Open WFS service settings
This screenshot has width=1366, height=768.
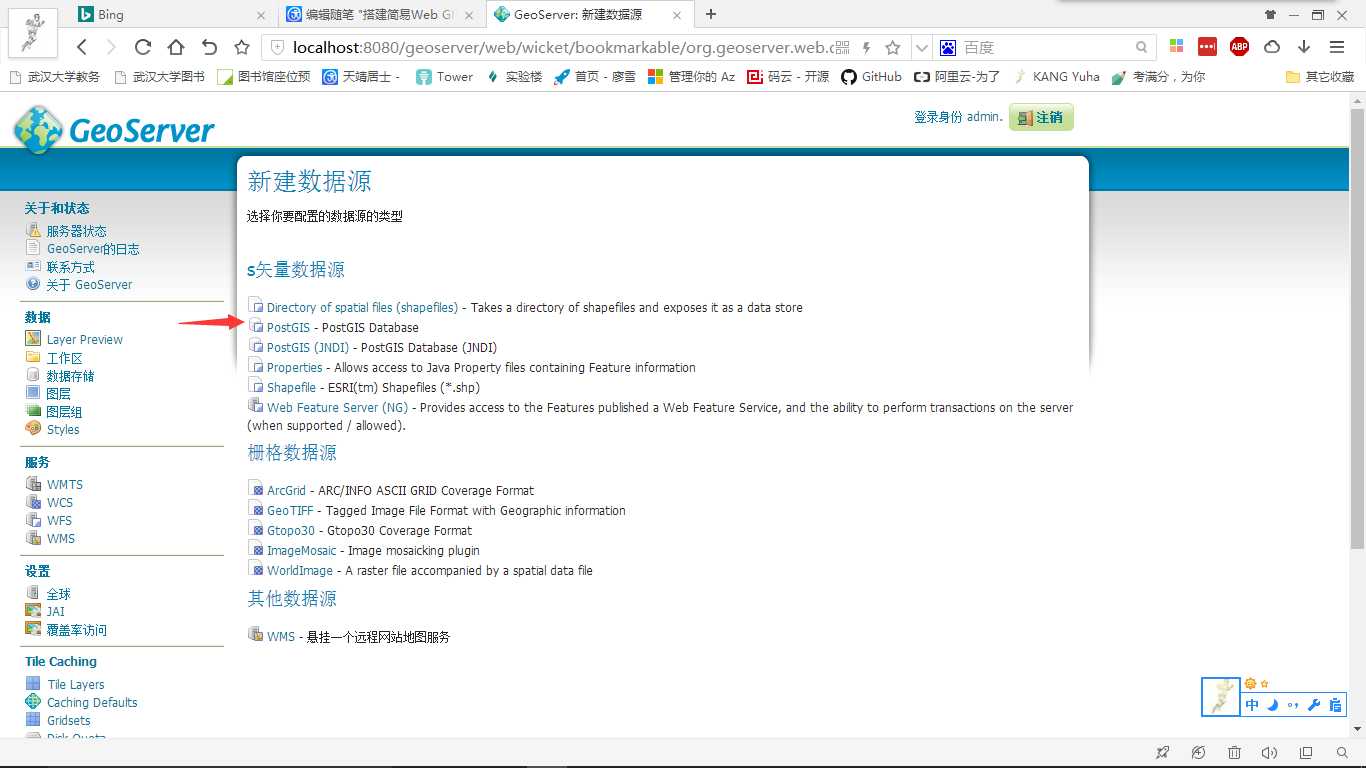60,520
